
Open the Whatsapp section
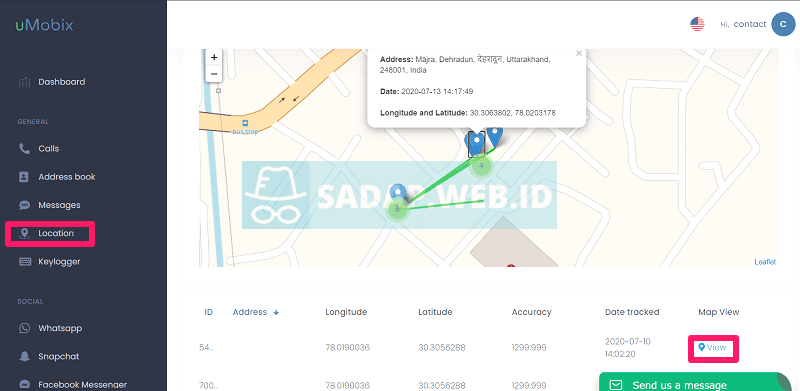click(60, 328)
